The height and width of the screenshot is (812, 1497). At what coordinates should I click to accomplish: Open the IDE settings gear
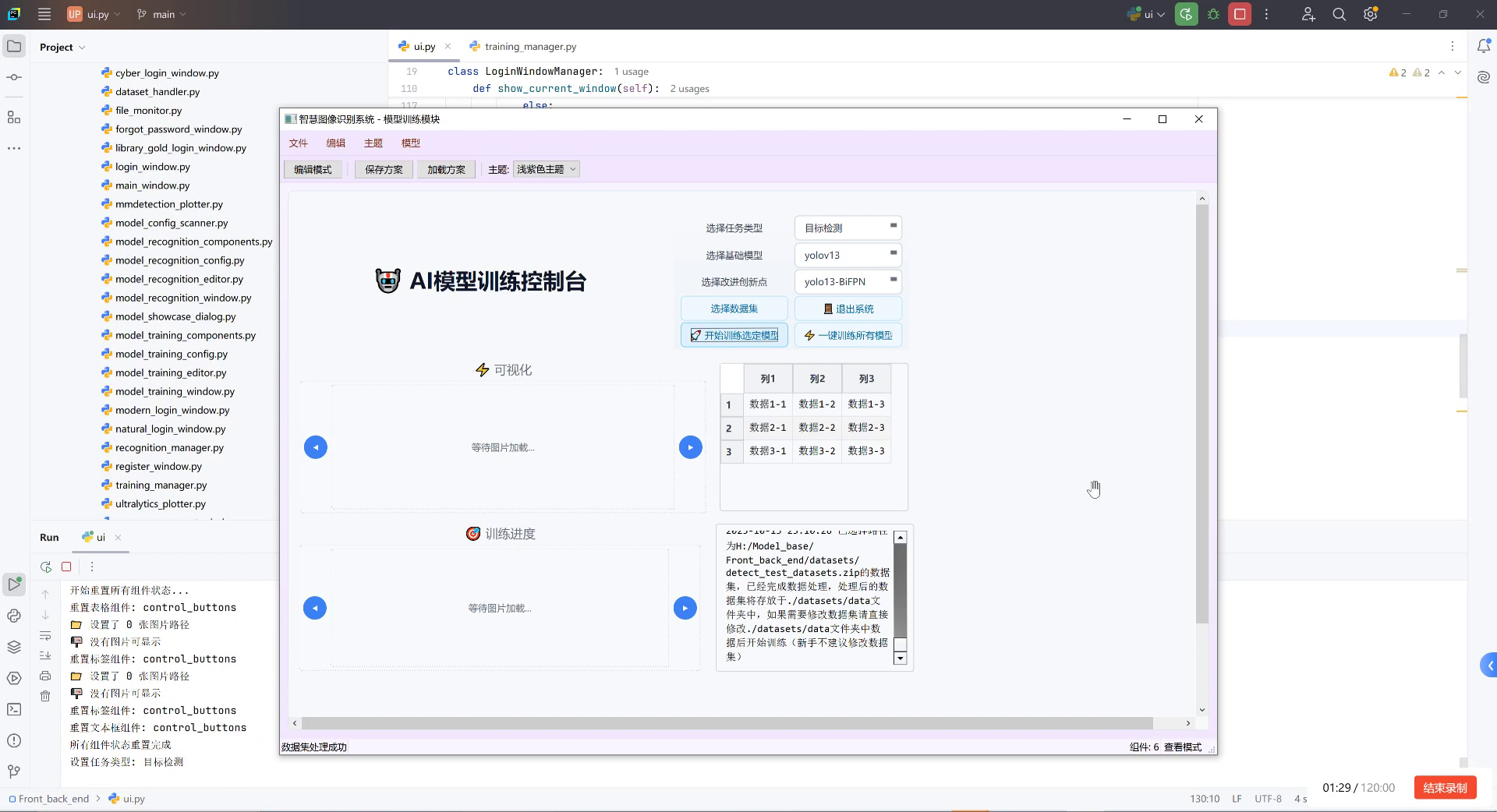click(x=1370, y=14)
